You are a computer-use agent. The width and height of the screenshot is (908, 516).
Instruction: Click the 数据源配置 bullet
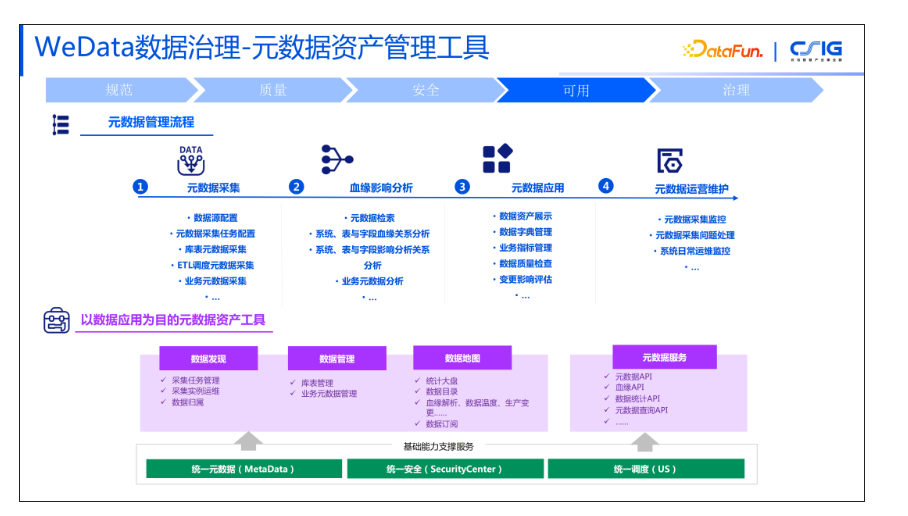pos(215,218)
